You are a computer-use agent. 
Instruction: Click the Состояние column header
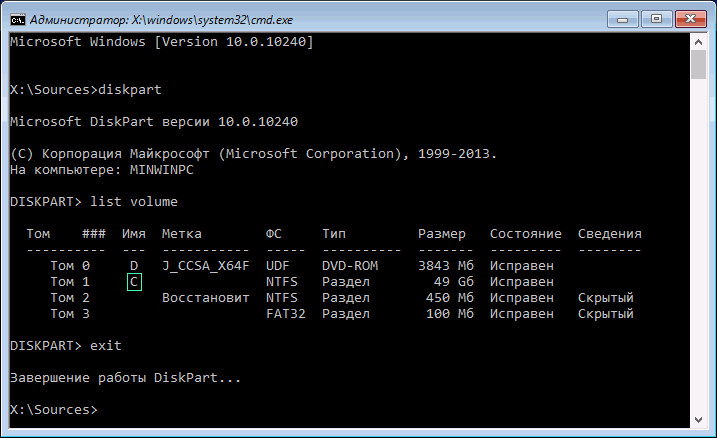(525, 234)
